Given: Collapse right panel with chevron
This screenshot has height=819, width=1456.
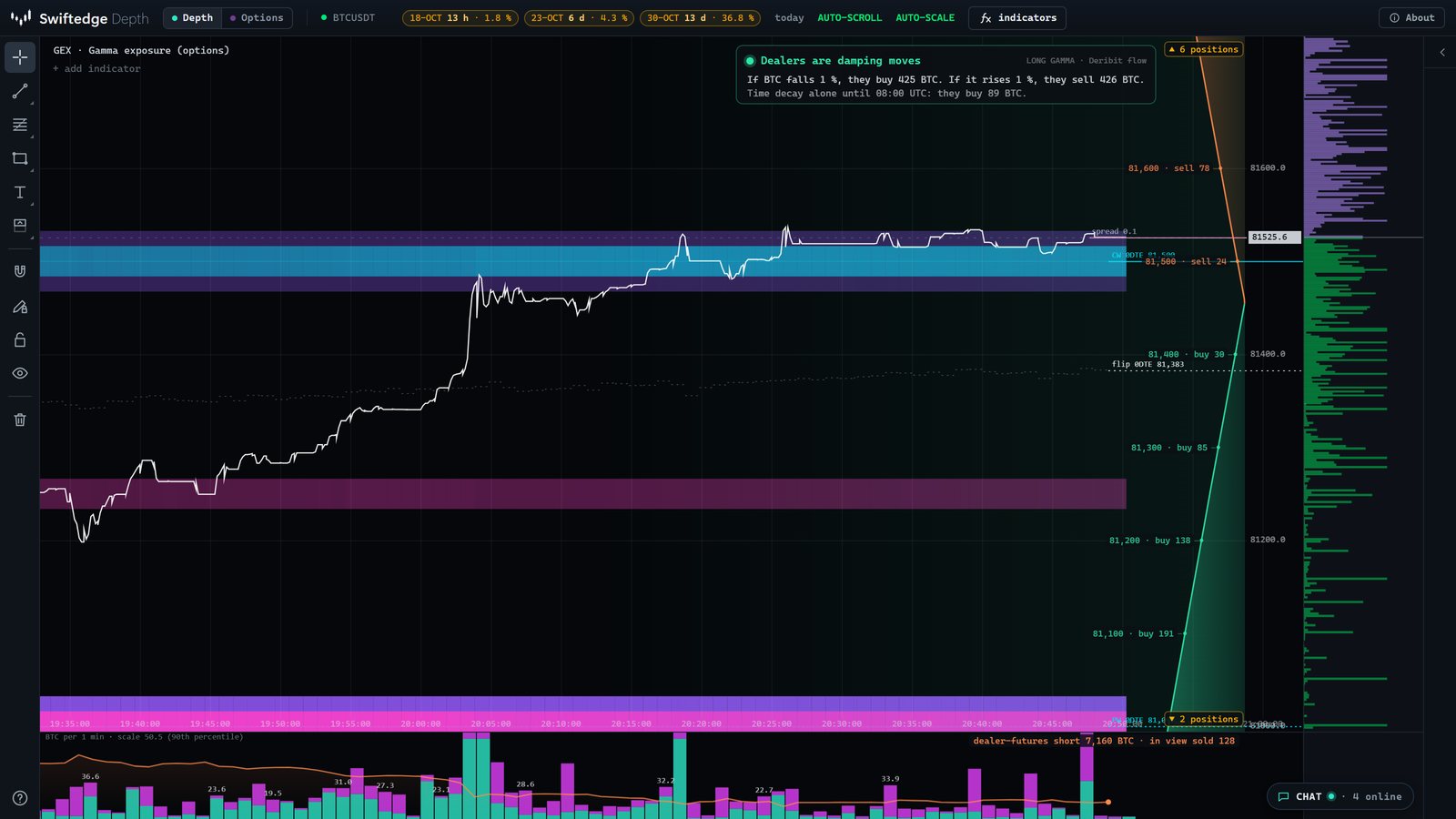Looking at the screenshot, I should [x=1442, y=53].
